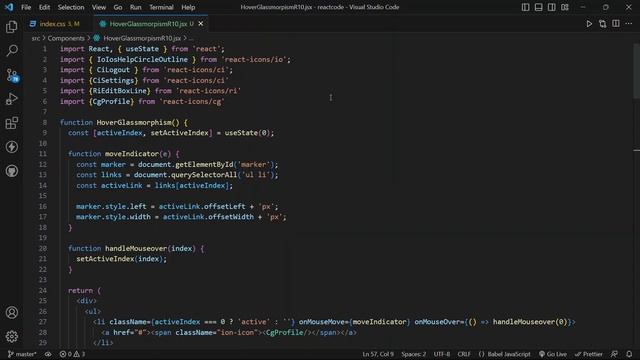The image size is (640, 360).
Task: Open the Go menu
Action: click(118, 7)
